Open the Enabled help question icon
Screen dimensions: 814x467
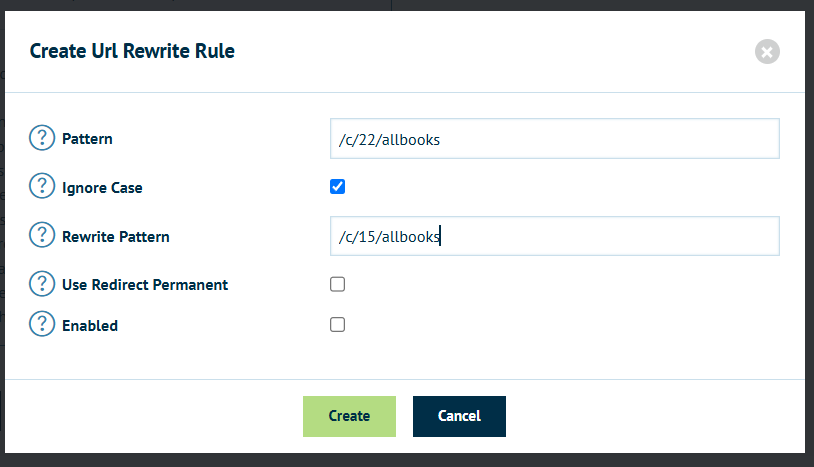point(42,324)
